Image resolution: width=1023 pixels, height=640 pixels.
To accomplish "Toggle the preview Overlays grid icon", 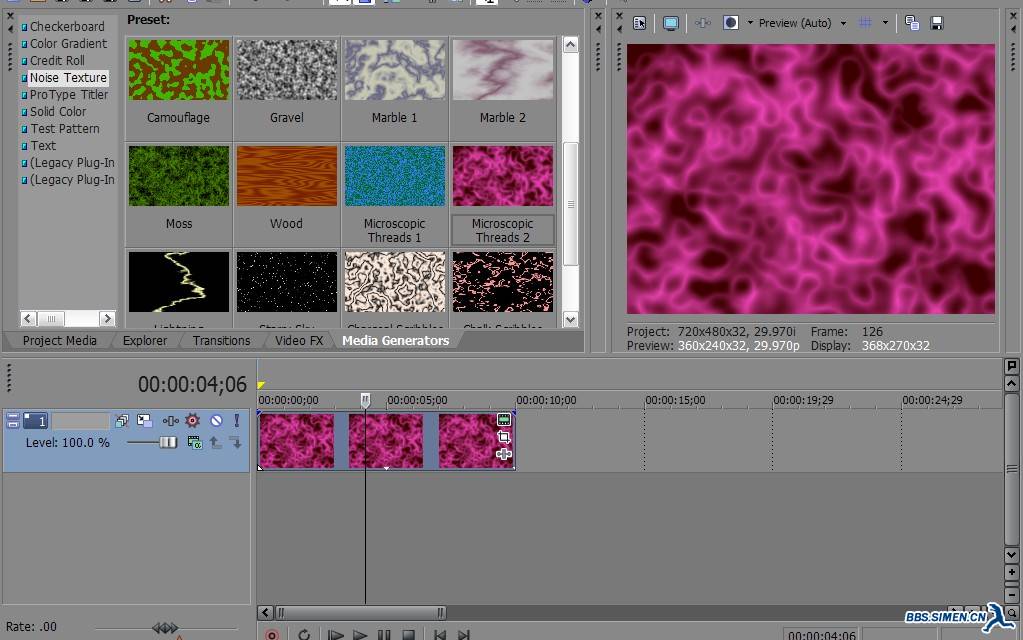I will pyautogui.click(x=865, y=23).
